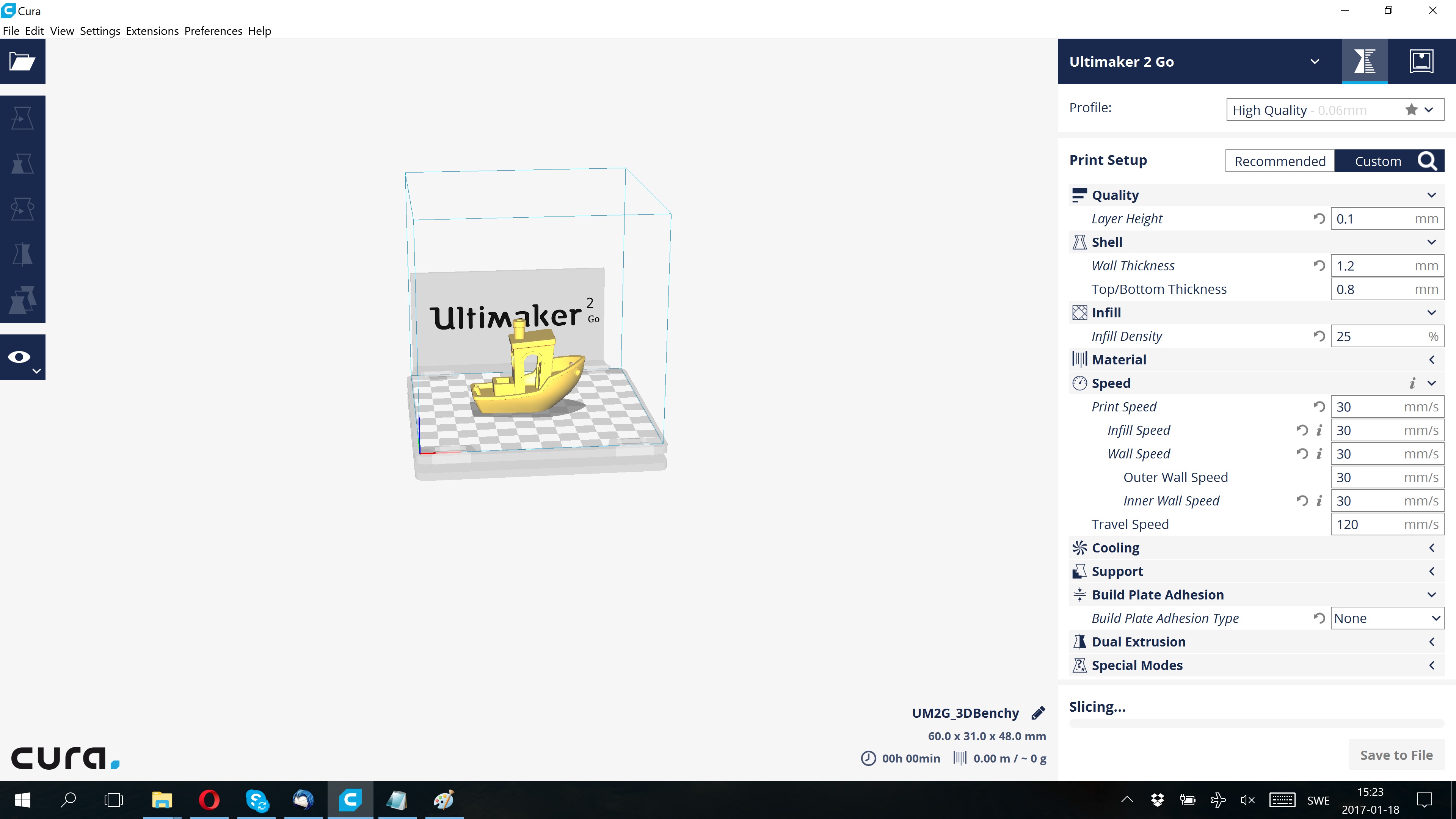The image size is (1456, 819).
Task: Open the Preferences menu
Action: (213, 31)
